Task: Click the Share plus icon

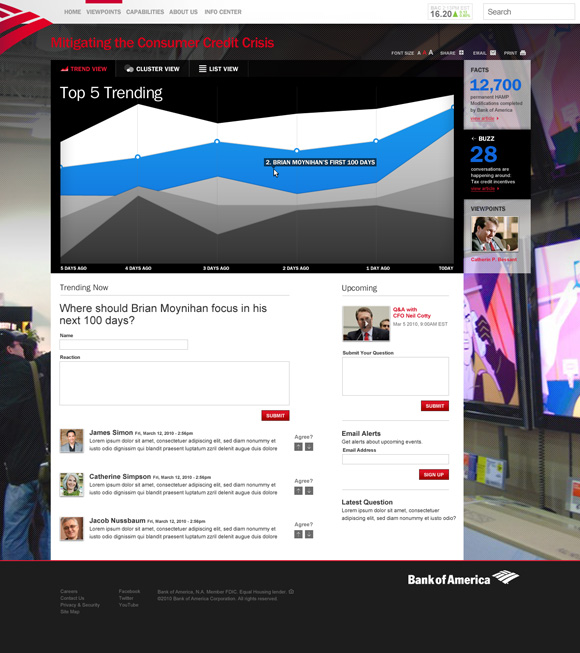Action: coord(461,52)
